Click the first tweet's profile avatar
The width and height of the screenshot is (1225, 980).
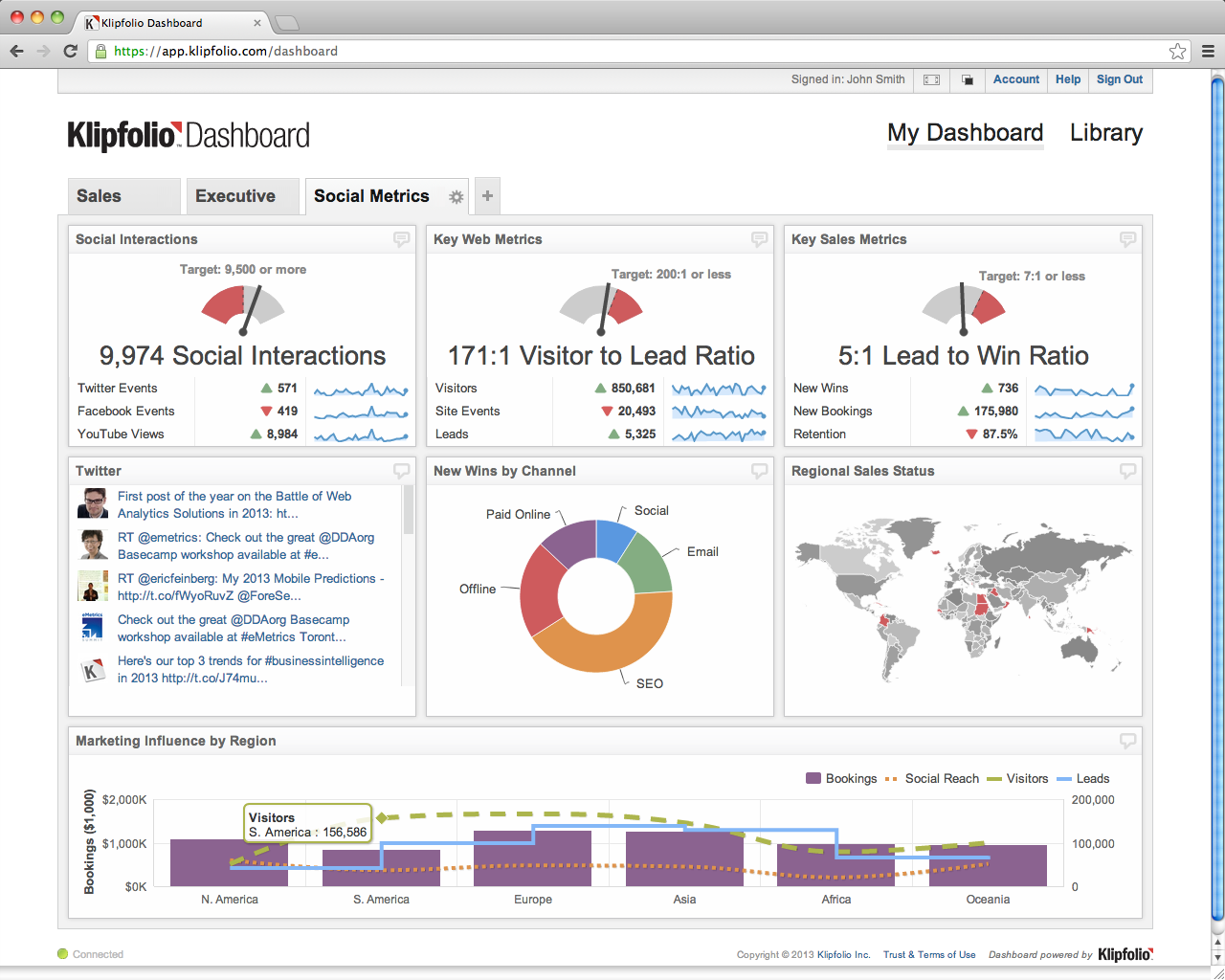point(93,503)
